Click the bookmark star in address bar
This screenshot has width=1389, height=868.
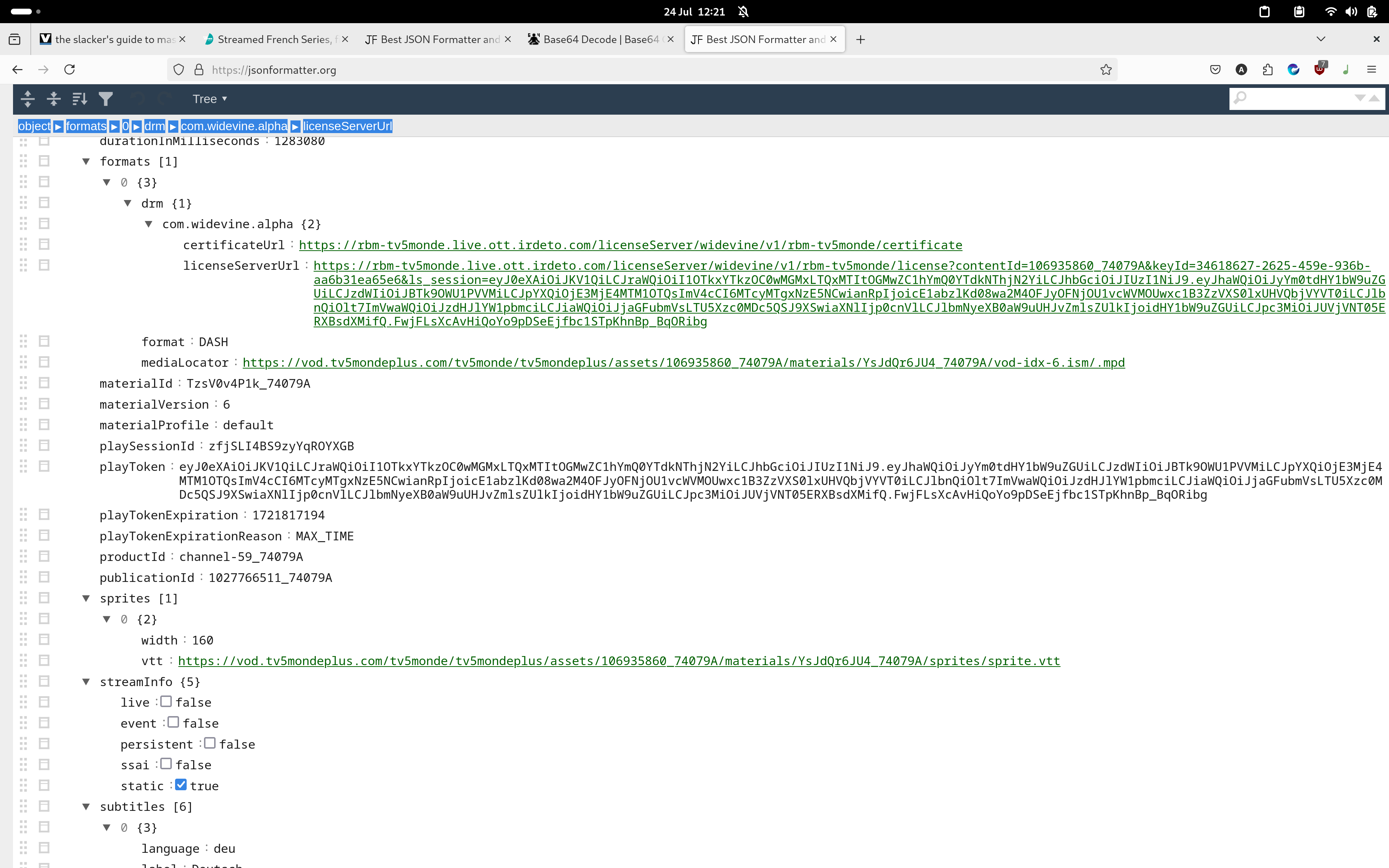1105,69
